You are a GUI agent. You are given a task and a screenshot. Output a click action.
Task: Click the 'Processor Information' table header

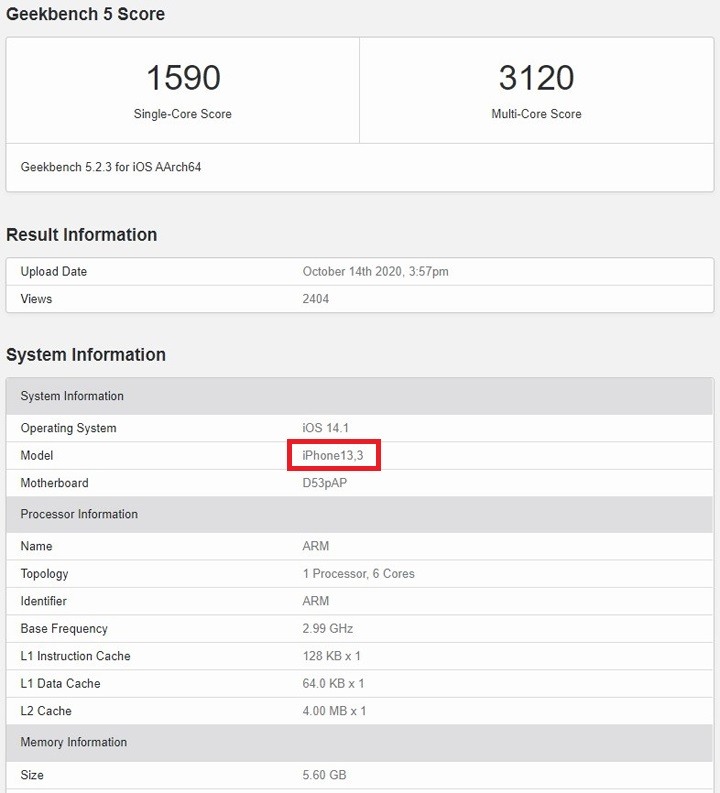[x=359, y=514]
